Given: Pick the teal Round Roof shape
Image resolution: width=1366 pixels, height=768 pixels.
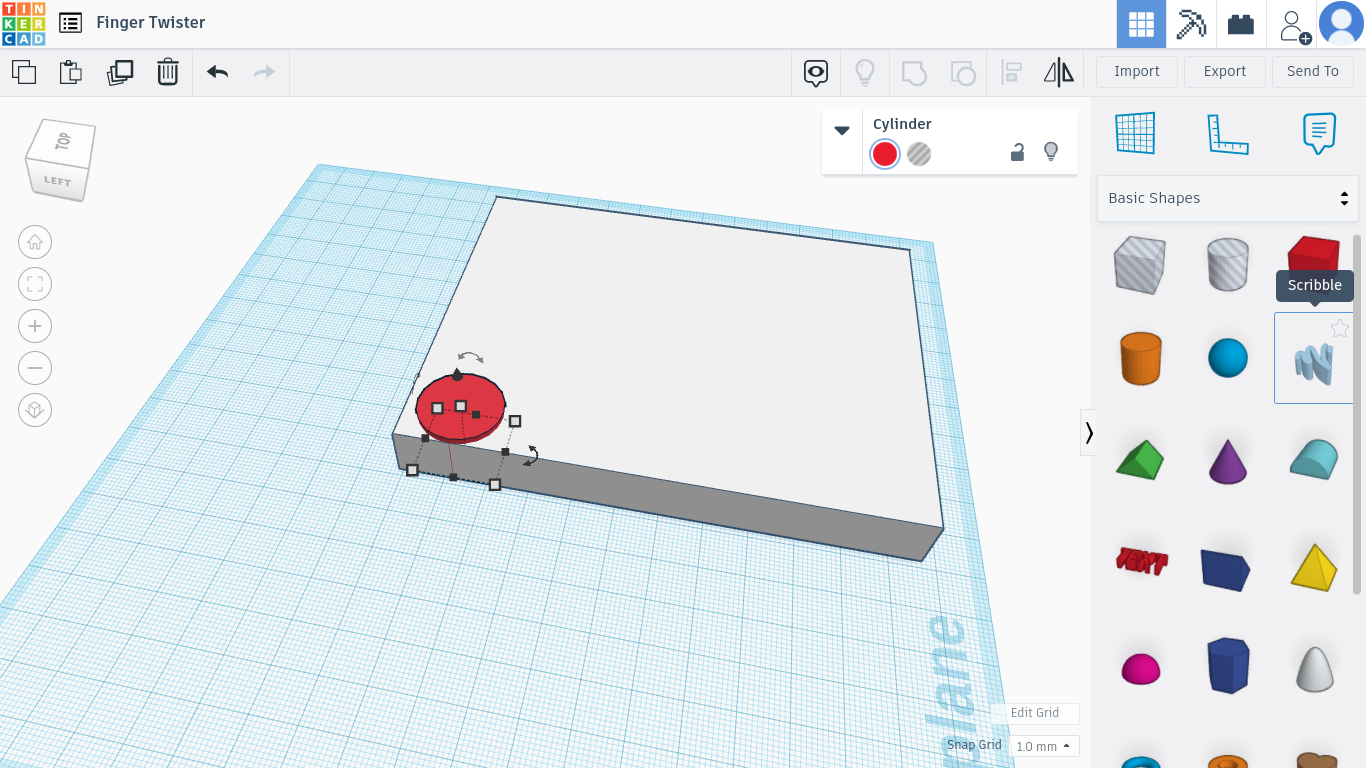Looking at the screenshot, I should pyautogui.click(x=1314, y=459).
